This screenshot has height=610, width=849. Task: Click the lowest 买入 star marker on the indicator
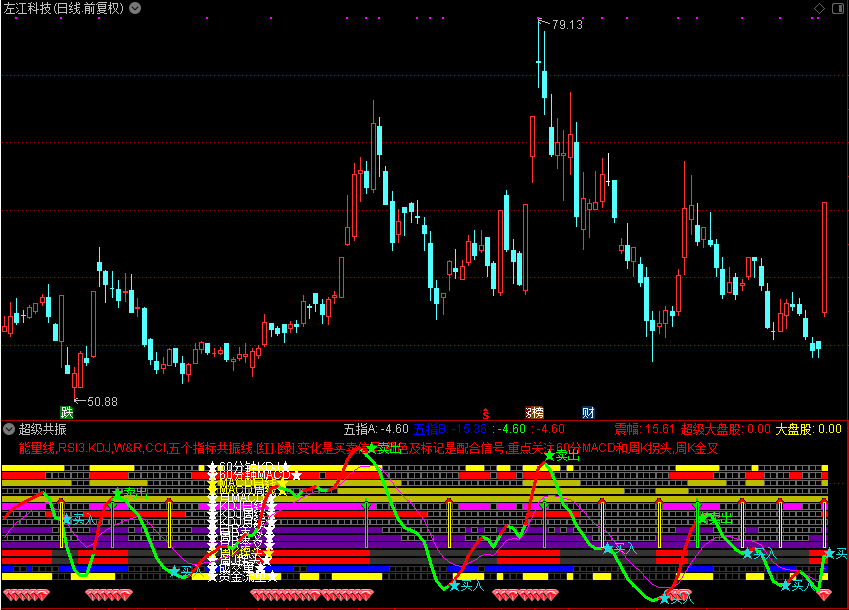[664, 599]
